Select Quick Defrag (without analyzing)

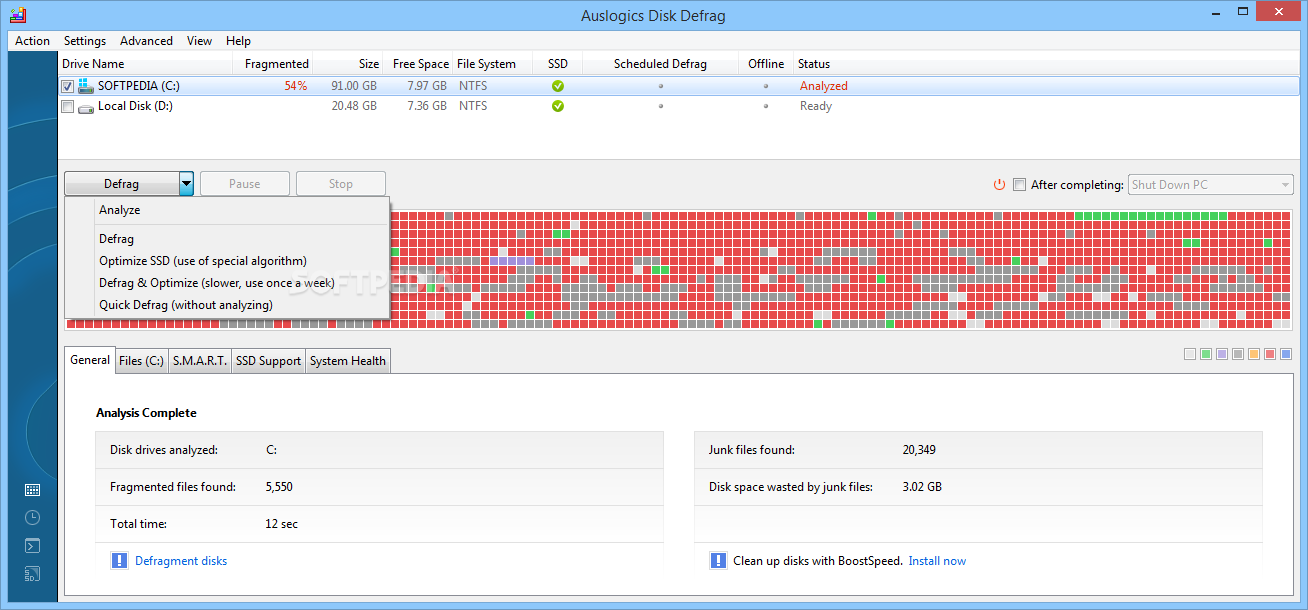(227, 305)
